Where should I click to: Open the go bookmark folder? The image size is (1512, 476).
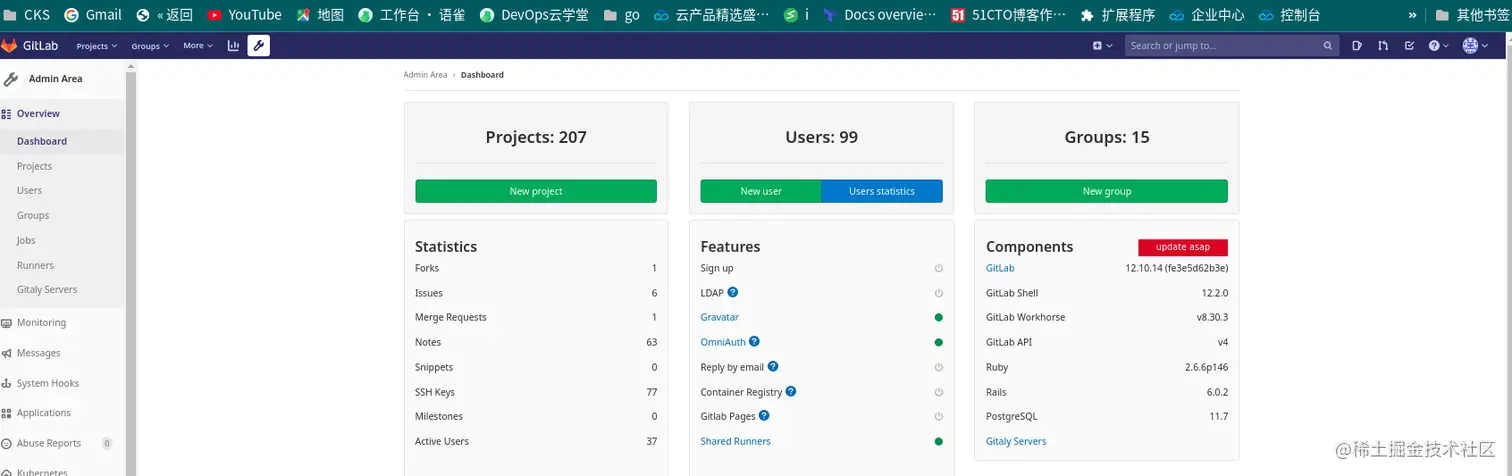pos(621,15)
